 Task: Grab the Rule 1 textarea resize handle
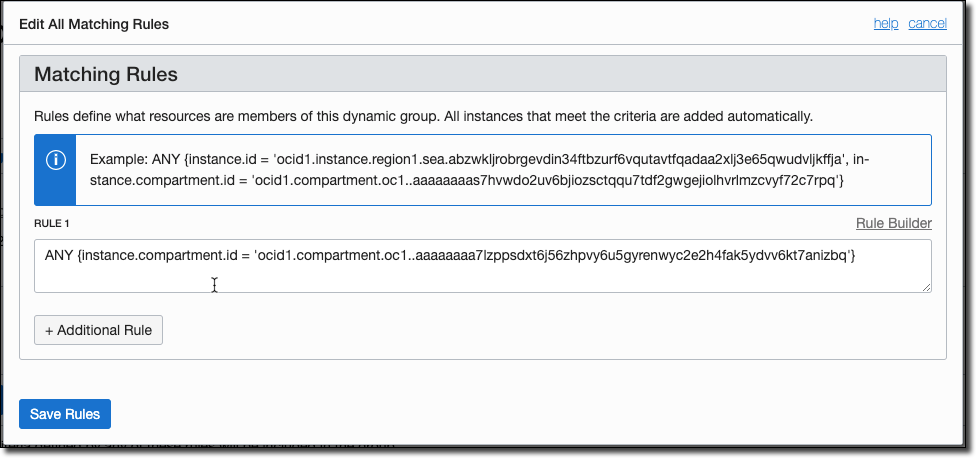pos(926,287)
